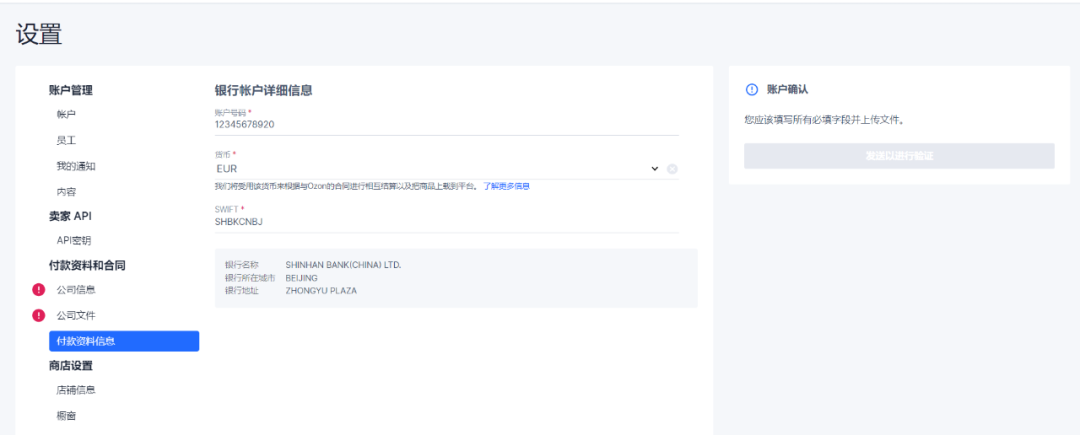Viewport: 1080px width, 435px height.
Task: Go to 员工 in the sidebar
Action: tap(66, 141)
